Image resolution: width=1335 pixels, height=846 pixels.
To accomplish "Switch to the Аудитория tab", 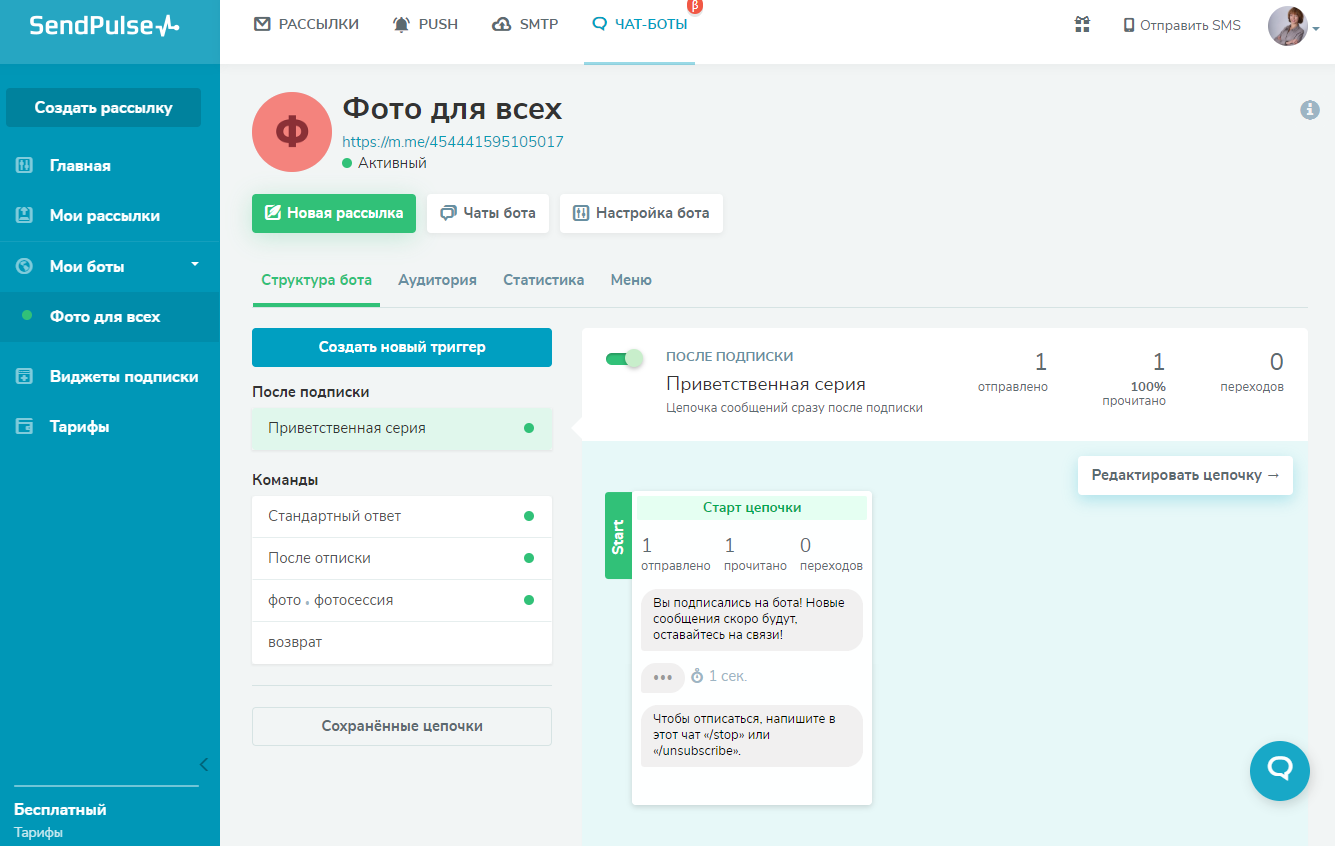I will 437,280.
